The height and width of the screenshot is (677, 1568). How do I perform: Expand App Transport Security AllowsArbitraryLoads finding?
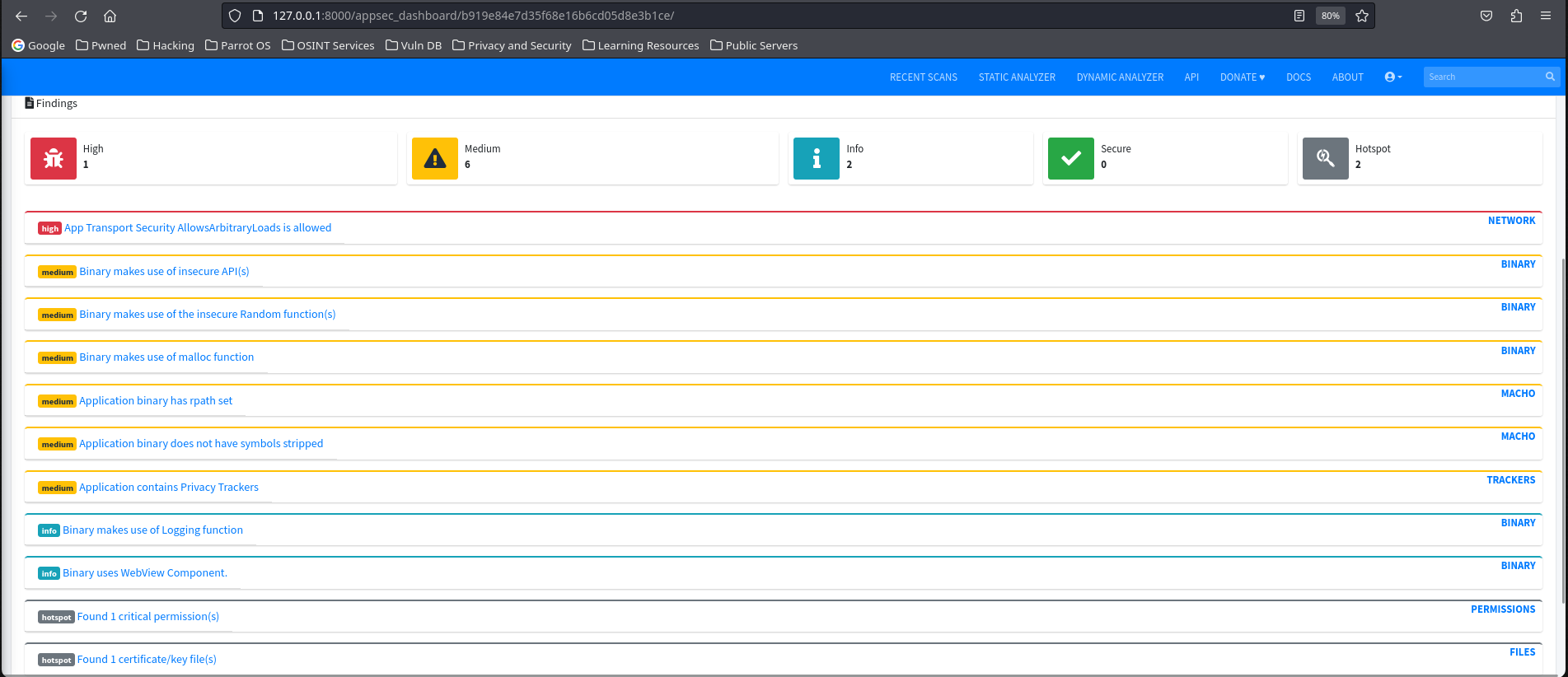click(x=198, y=228)
